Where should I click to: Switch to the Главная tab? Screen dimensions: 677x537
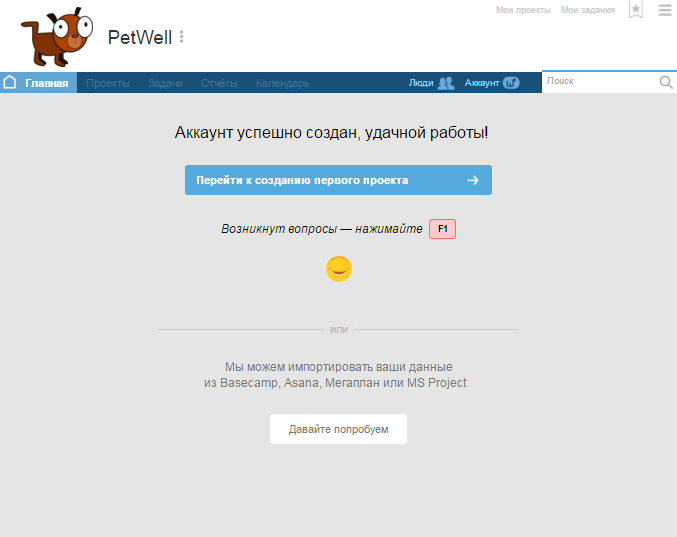pos(38,82)
